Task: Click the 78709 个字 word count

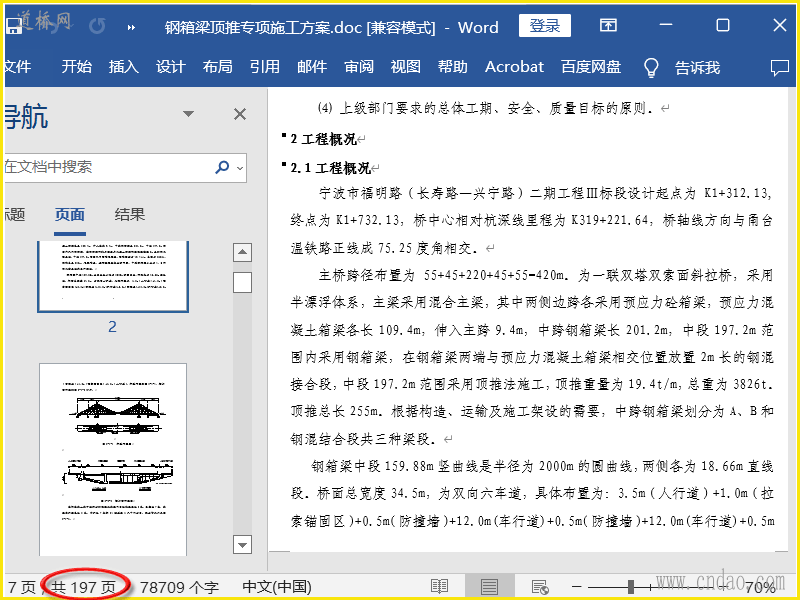Action: [179, 587]
